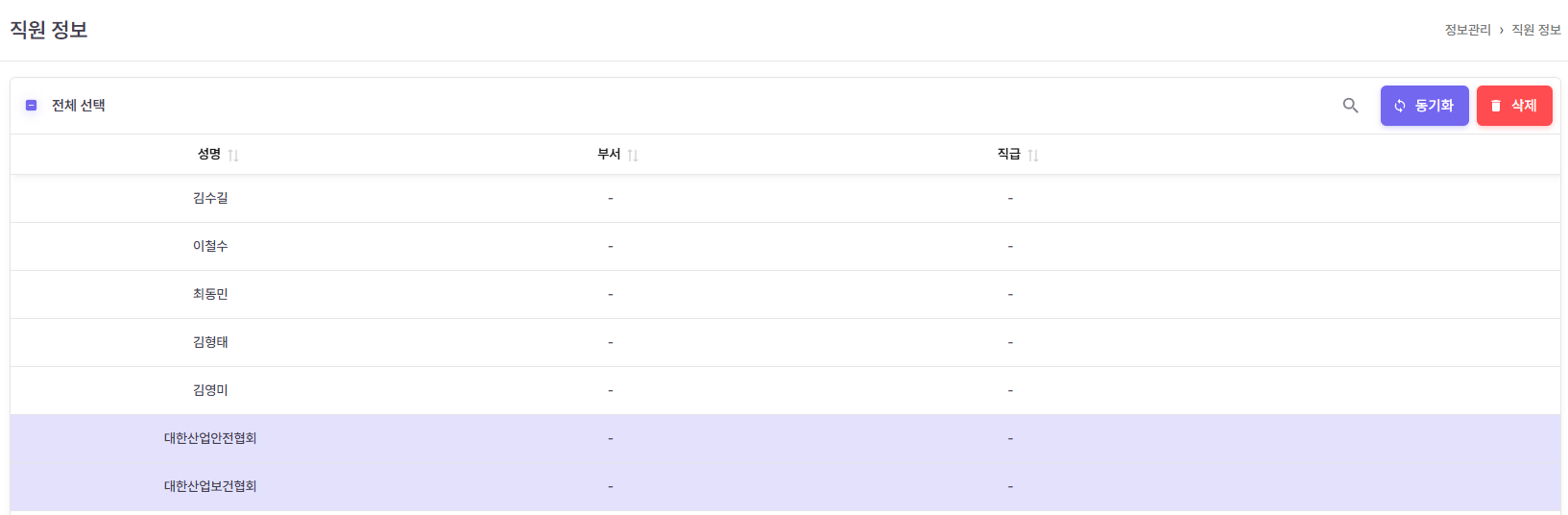Sort by 직급 column arrows
The width and height of the screenshot is (1568, 515).
coord(1033,156)
